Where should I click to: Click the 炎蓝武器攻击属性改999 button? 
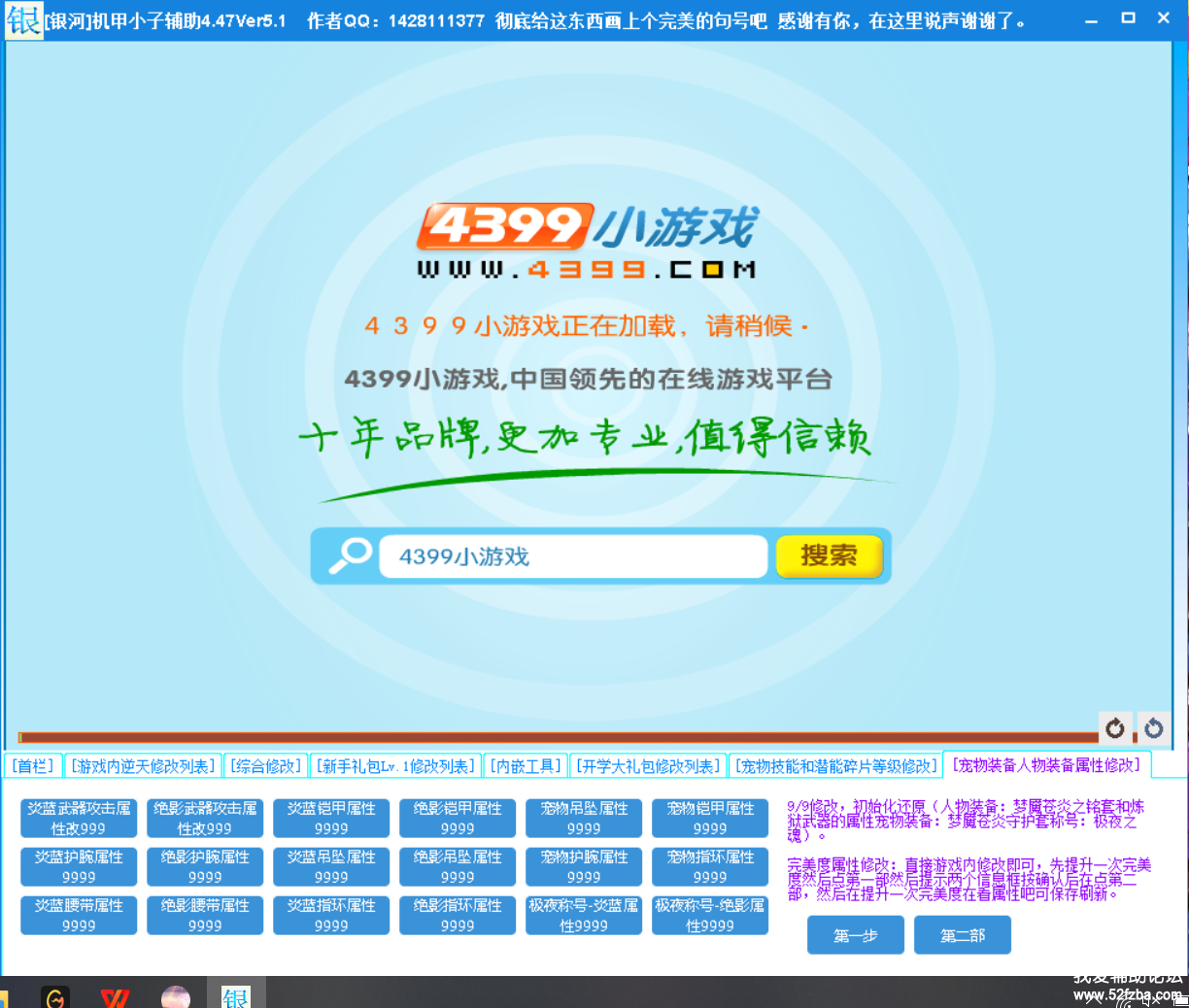(x=79, y=818)
